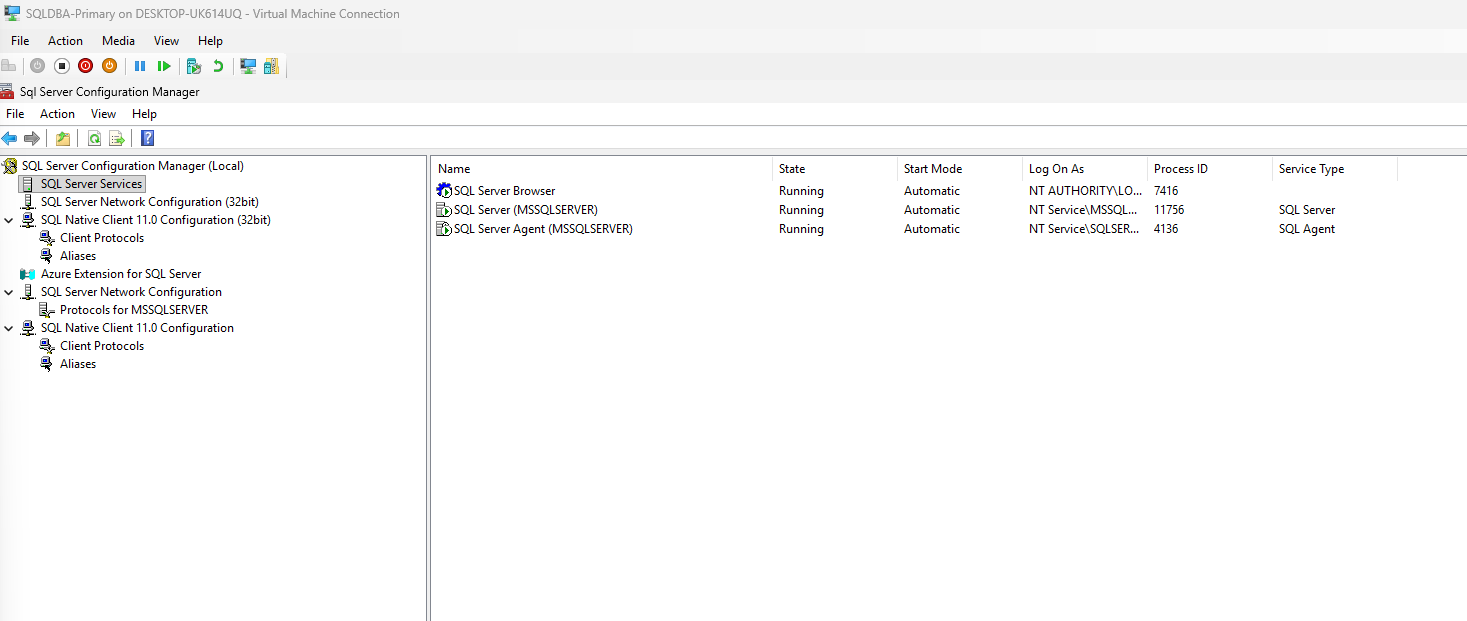The image size is (1467, 621).
Task: Open the Configuration Manager Help menu
Action: pyautogui.click(x=145, y=114)
